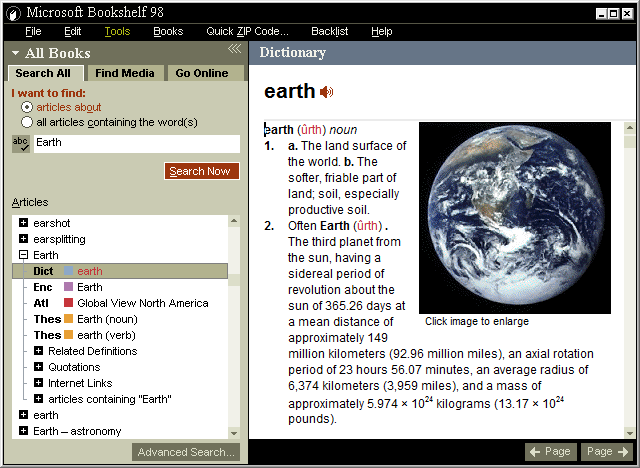The height and width of the screenshot is (468, 640).
Task: Click the orange Thes icon for earth (verb)
Action: coord(69,335)
